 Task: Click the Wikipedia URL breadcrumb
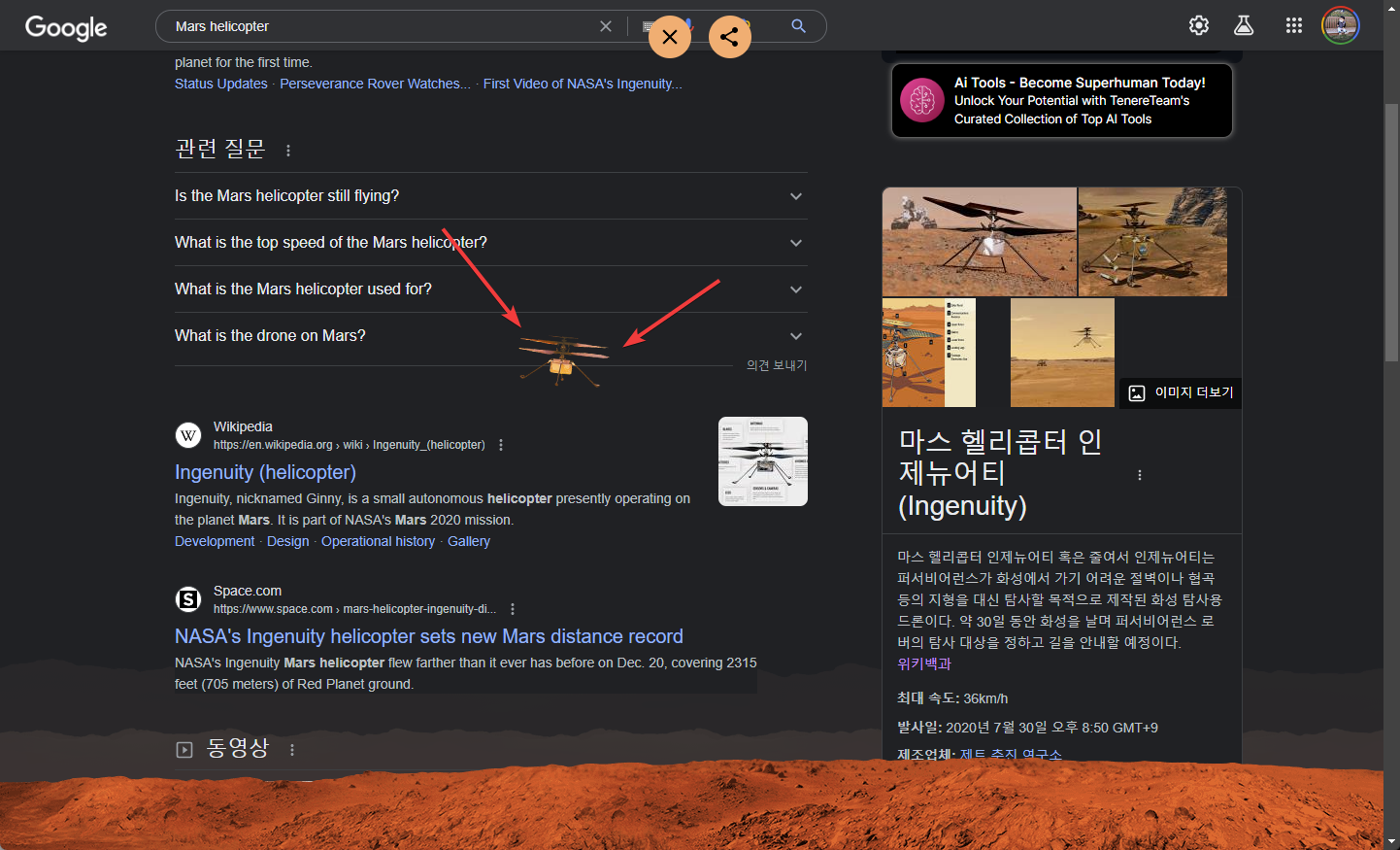(350, 445)
